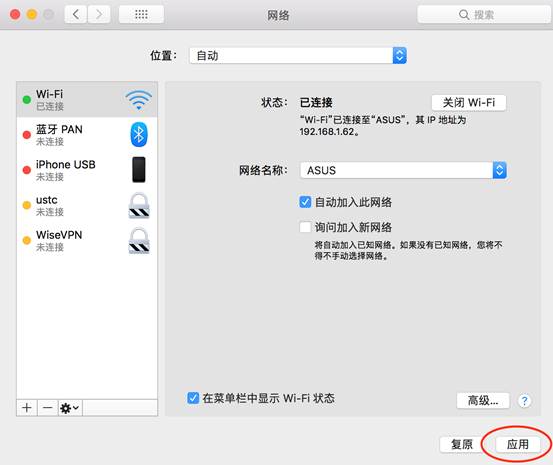Select the Wi-Fi service in the list

pos(87,100)
